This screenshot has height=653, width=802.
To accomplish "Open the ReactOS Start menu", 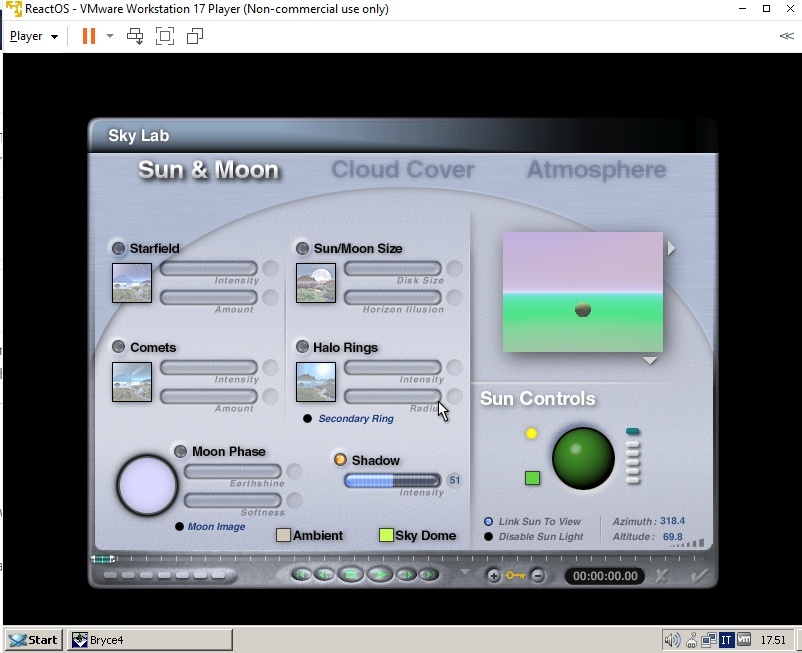I will [x=34, y=640].
